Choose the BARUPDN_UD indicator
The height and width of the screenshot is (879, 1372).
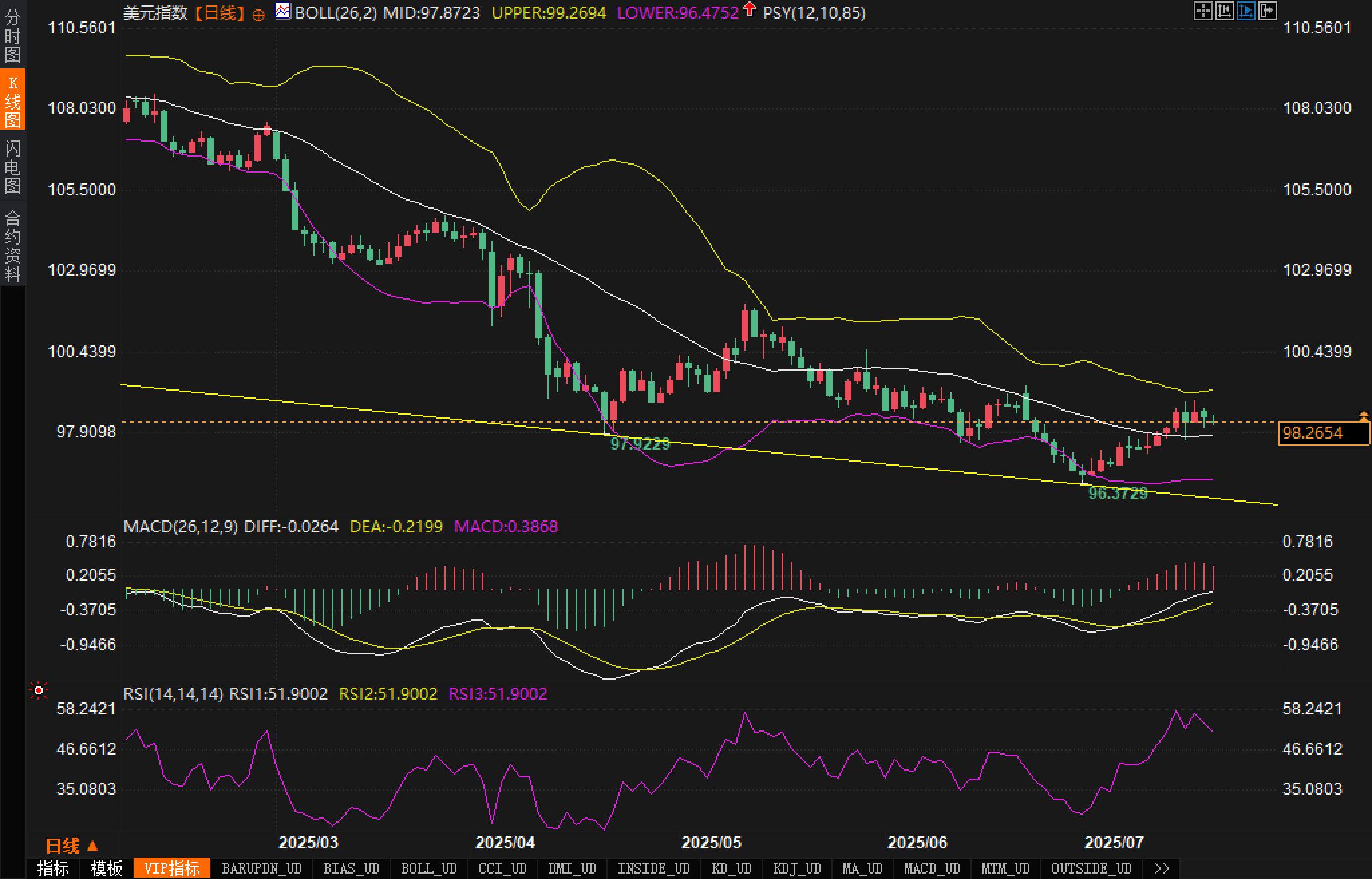click(x=262, y=868)
